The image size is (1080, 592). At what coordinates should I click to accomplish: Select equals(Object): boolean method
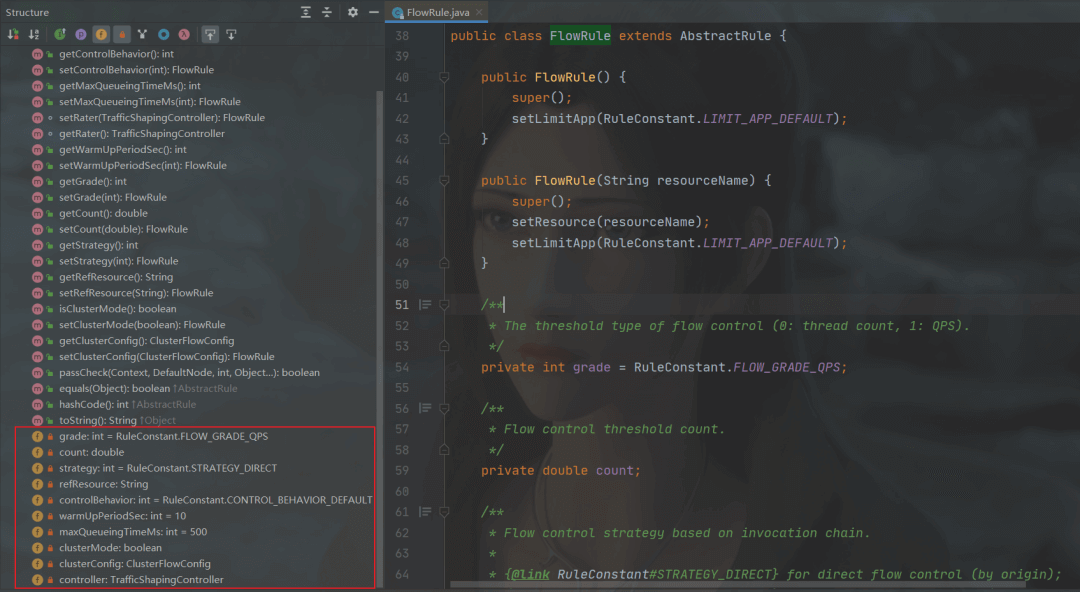(x=148, y=388)
